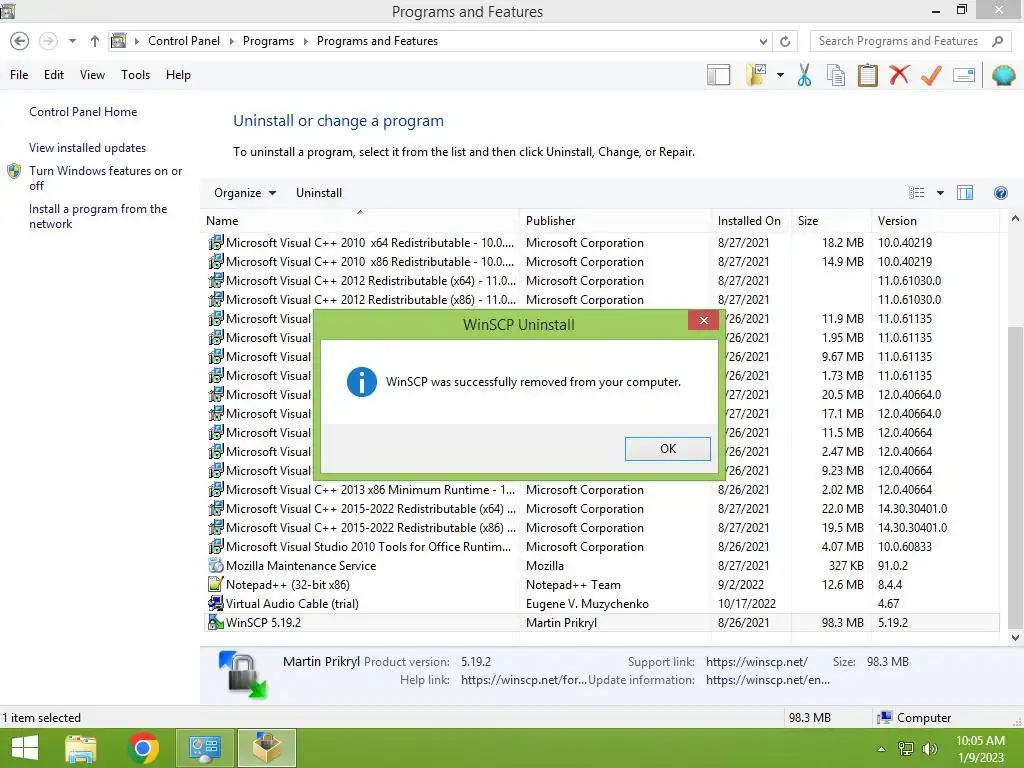Image resolution: width=1024 pixels, height=768 pixels.
Task: Refresh the Programs and Features list
Action: pos(785,41)
